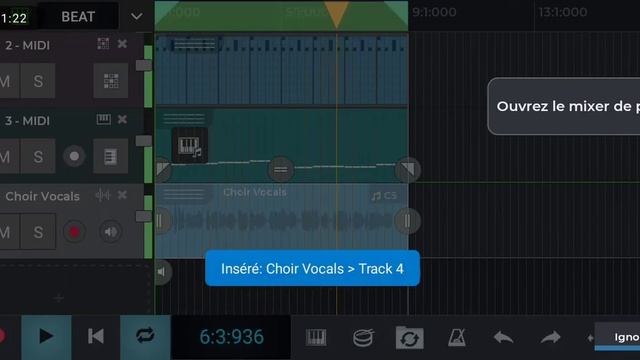Viewport: 640px width, 360px height.
Task: Click the waveform icon in Choir Vocals header
Action: coord(102,196)
